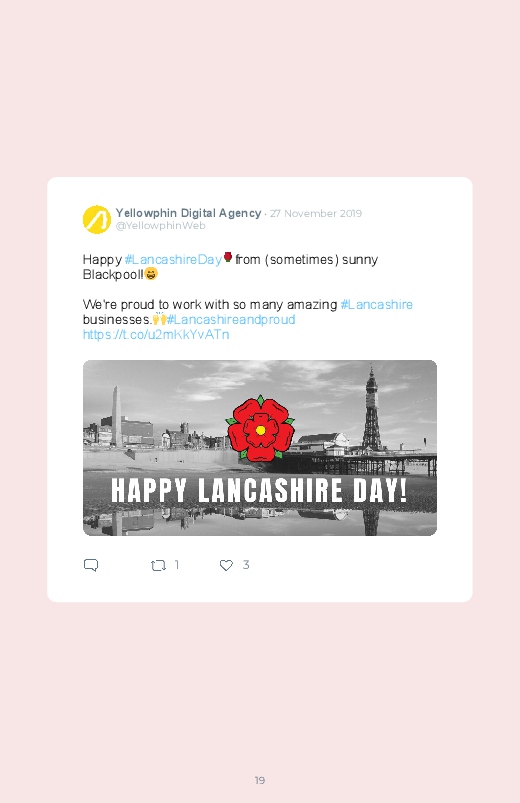The width and height of the screenshot is (520, 803).
Task: Click the Yellowphin Digital Agency account name
Action: click(x=188, y=213)
